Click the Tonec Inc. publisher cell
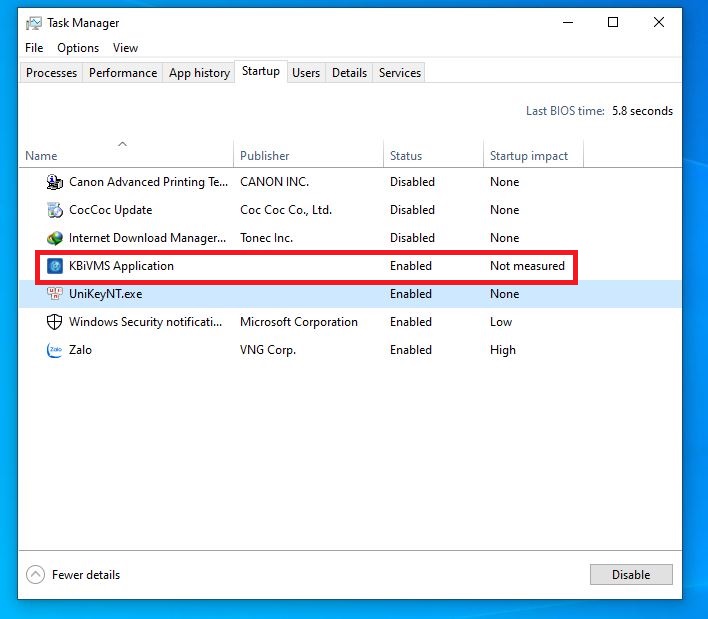This screenshot has width=708, height=619. coord(266,238)
